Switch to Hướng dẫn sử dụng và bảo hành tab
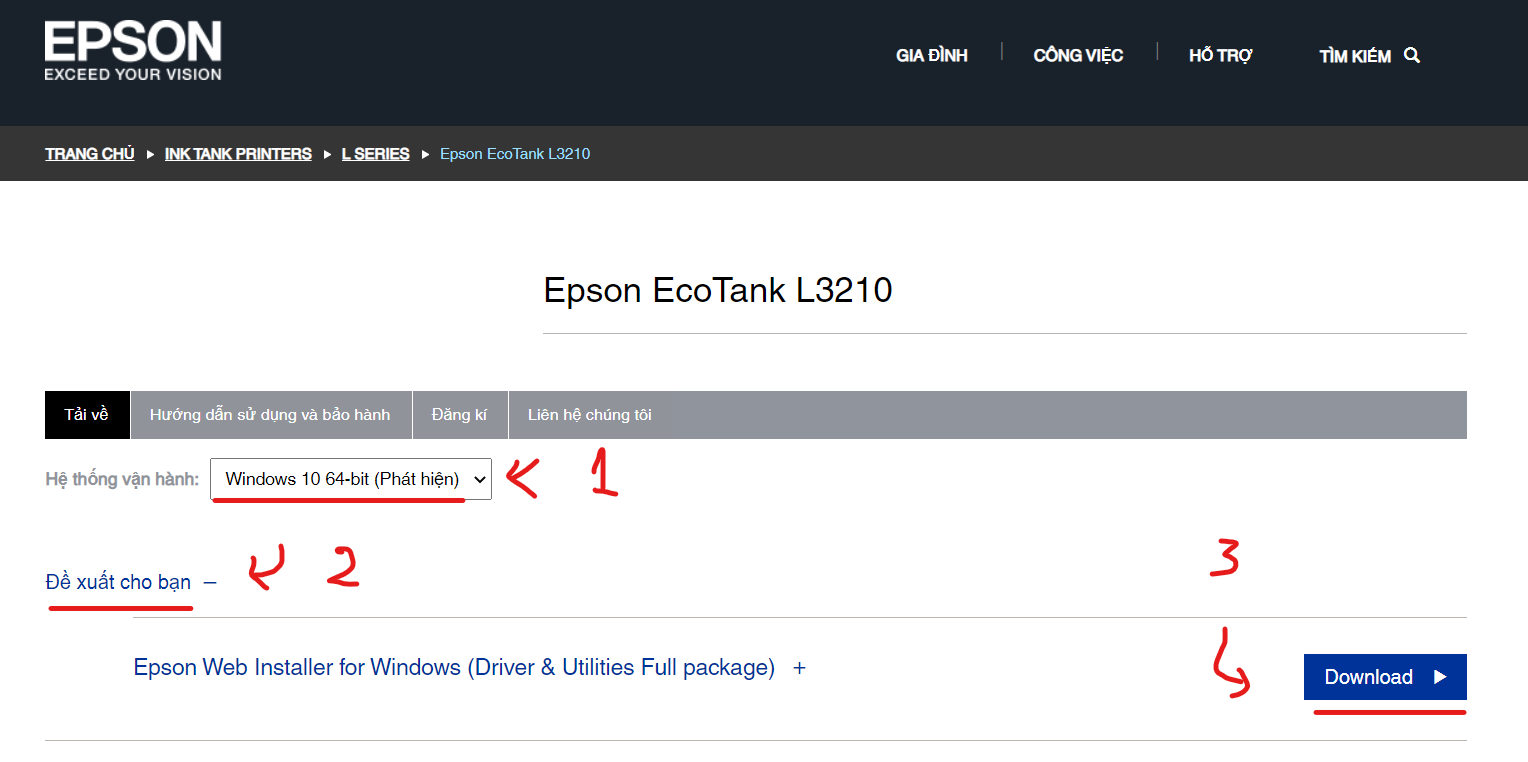The width and height of the screenshot is (1528, 762). click(x=270, y=415)
